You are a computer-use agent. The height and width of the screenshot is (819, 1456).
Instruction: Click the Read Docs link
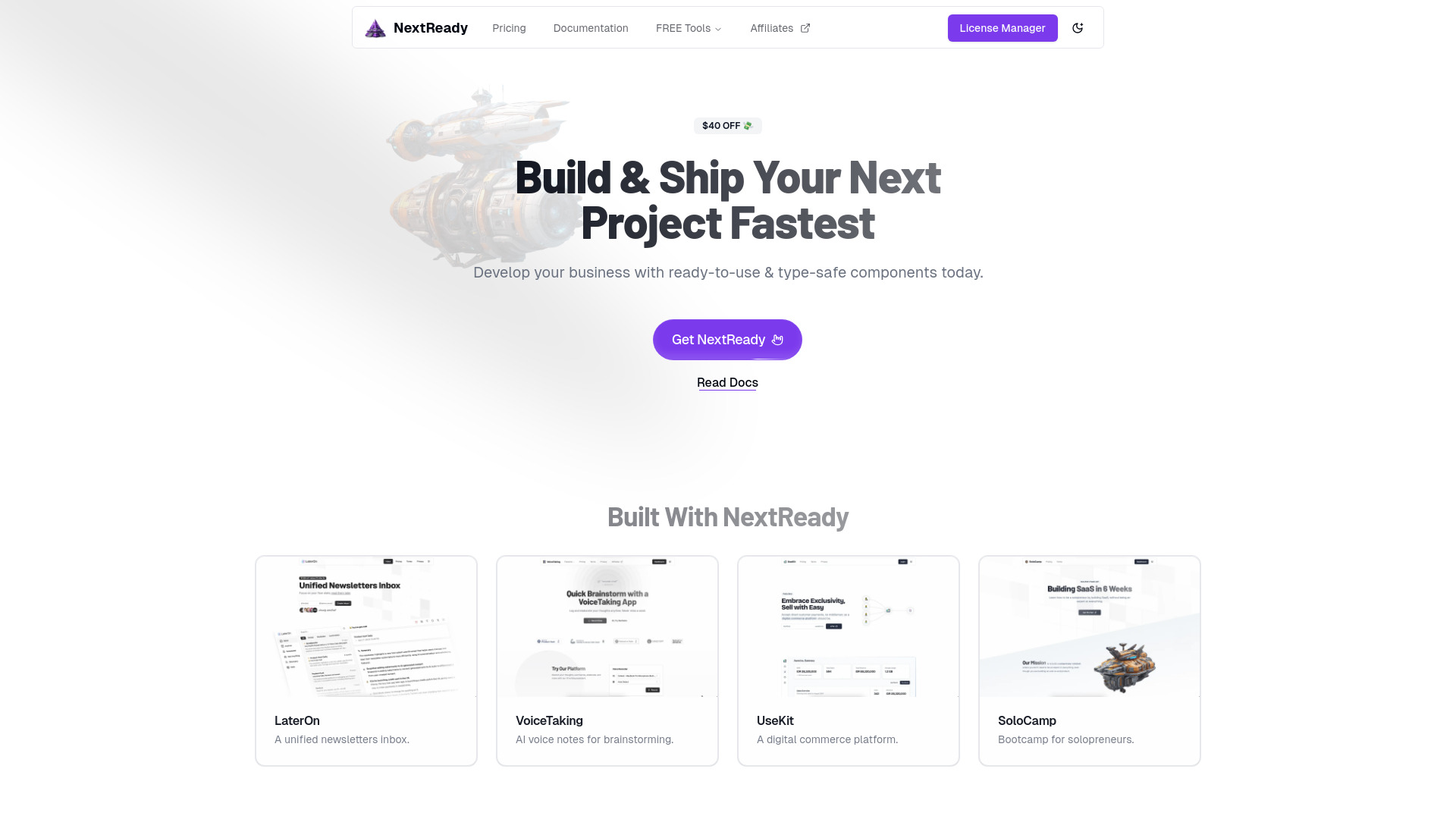(x=727, y=382)
